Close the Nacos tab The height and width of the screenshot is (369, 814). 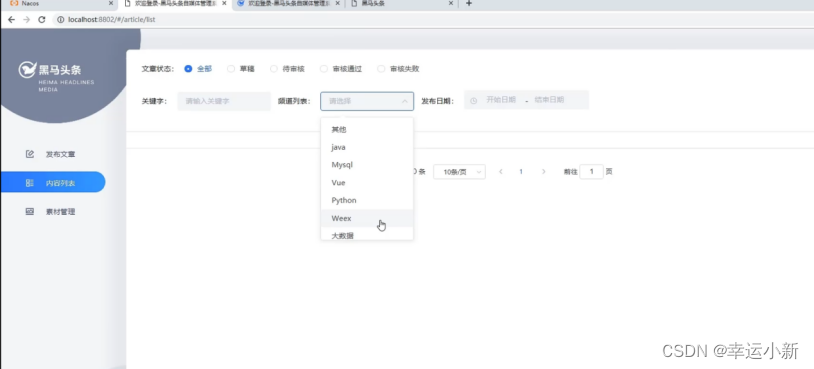(111, 4)
